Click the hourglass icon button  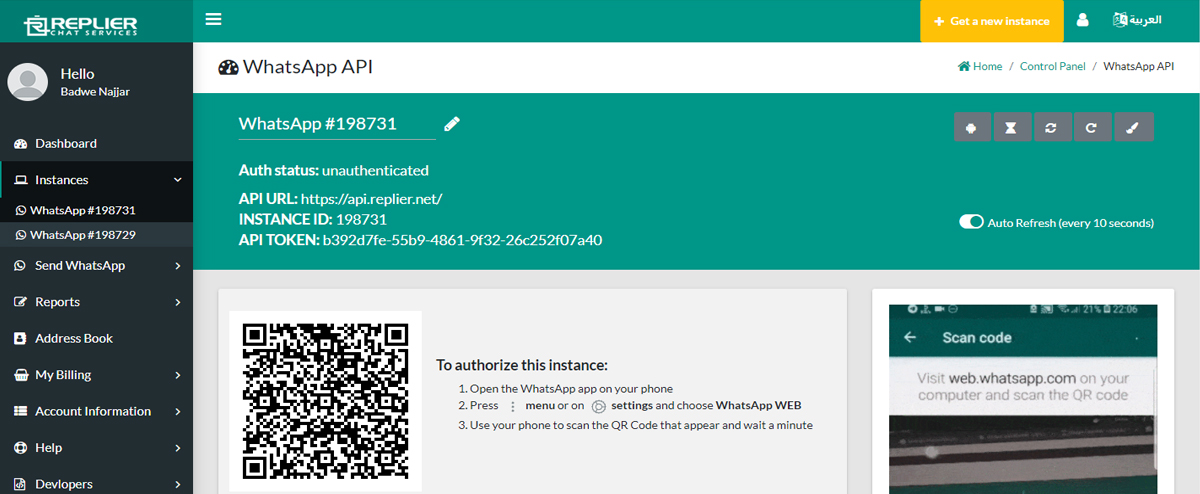1012,127
